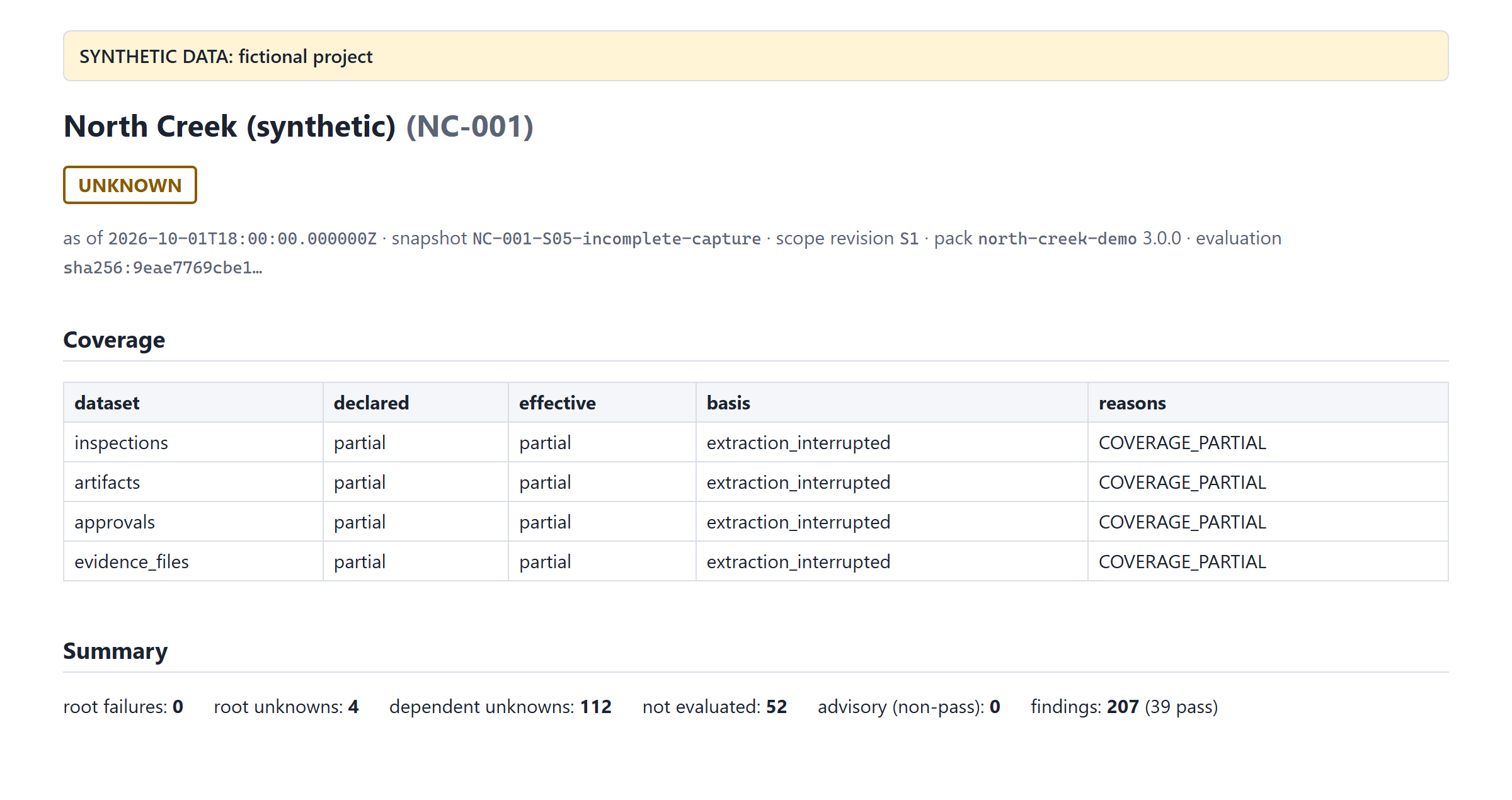Click the basis column header
Viewport: 1512px width, 800px height.
pos(891,403)
